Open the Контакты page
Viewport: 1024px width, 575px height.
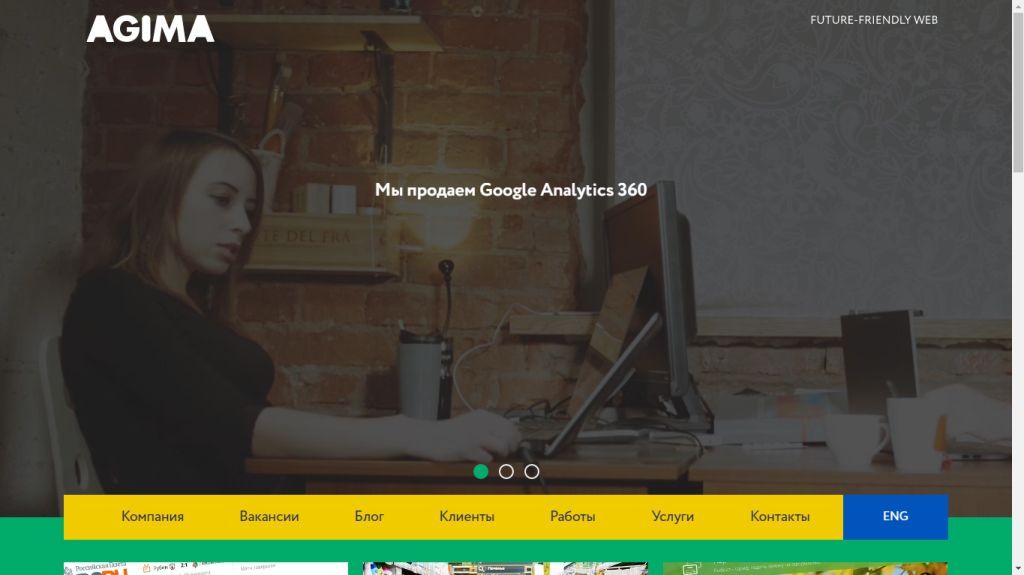780,517
